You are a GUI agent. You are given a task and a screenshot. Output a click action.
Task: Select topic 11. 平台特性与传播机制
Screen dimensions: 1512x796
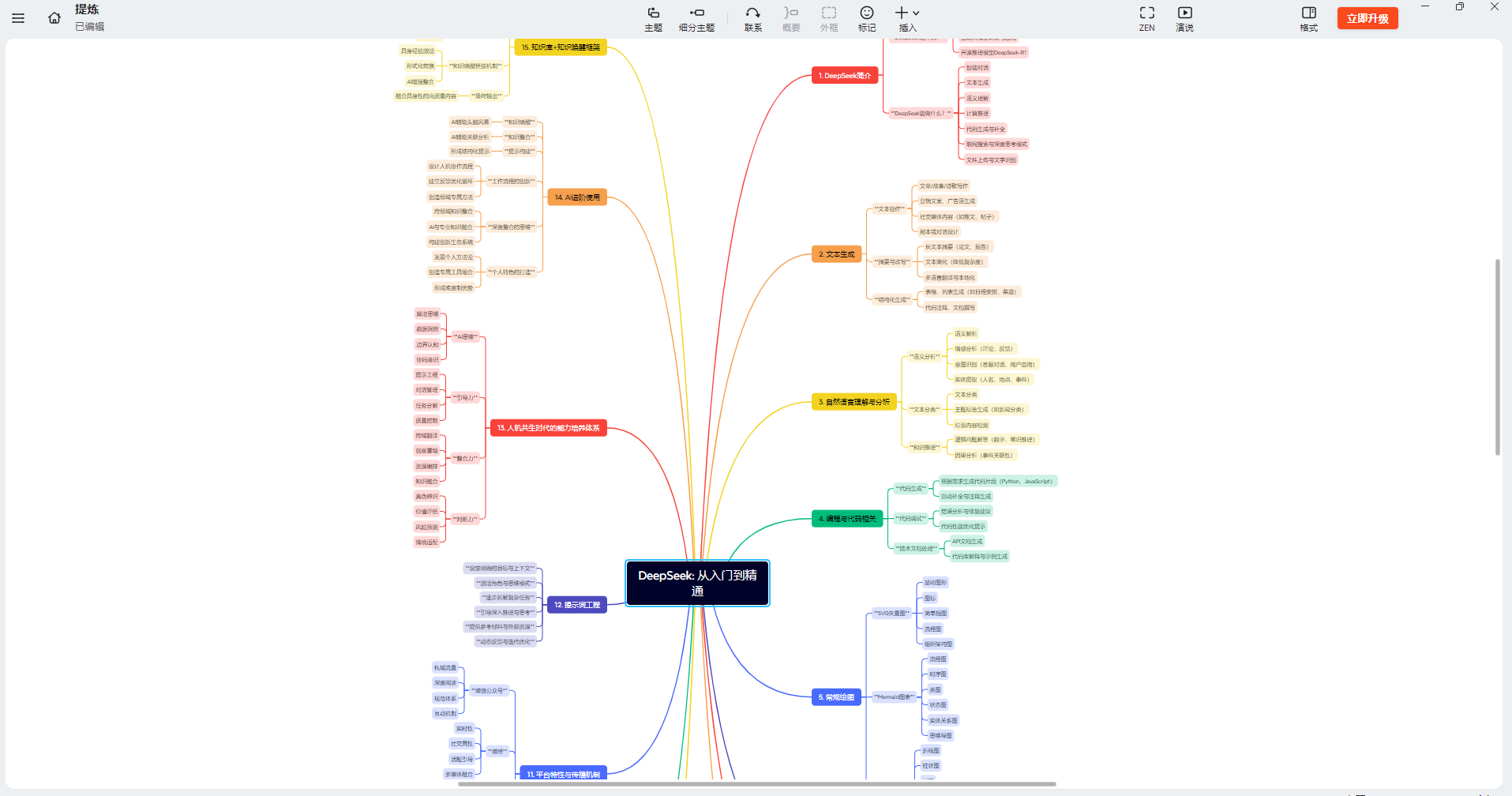pos(563,774)
